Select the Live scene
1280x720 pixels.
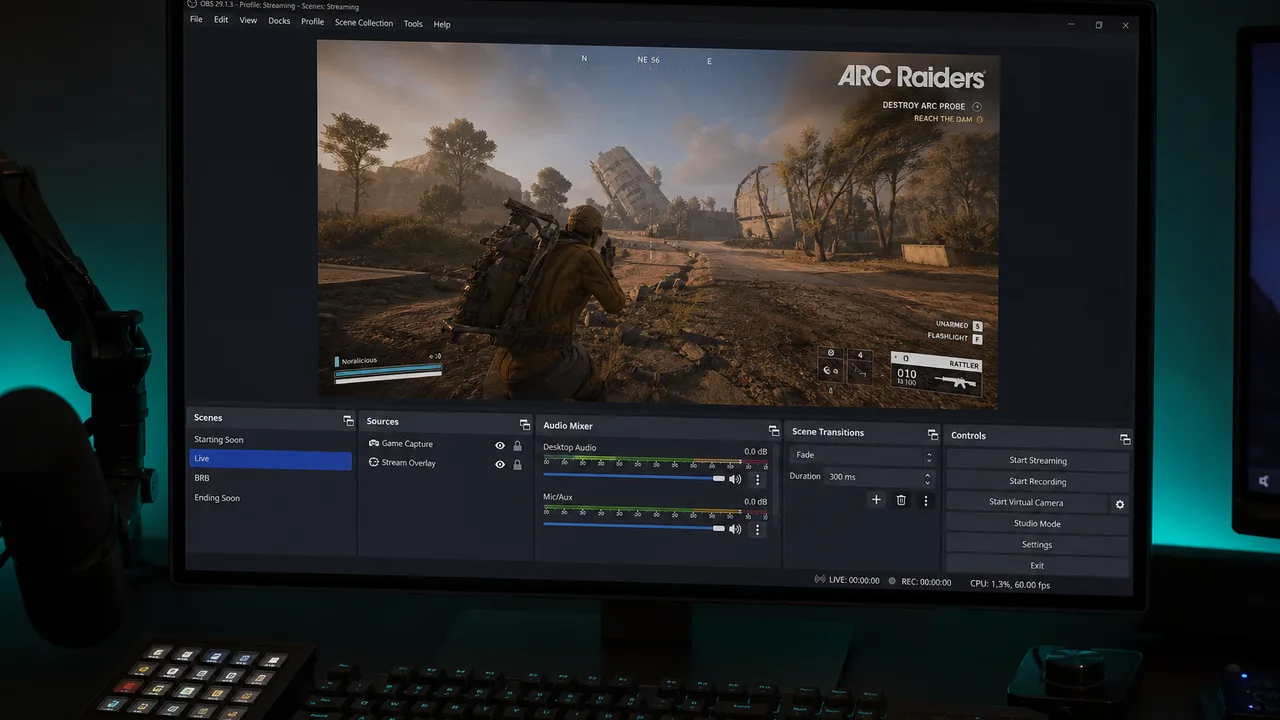[x=271, y=460]
